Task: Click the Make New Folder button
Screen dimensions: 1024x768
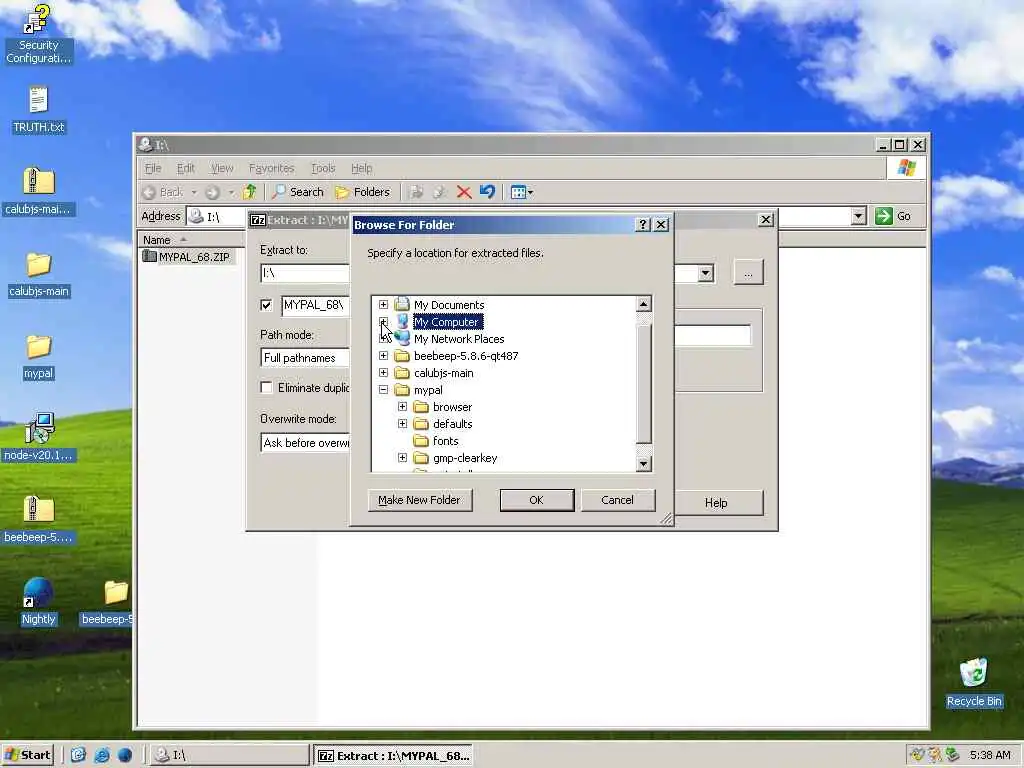Action: (419, 500)
